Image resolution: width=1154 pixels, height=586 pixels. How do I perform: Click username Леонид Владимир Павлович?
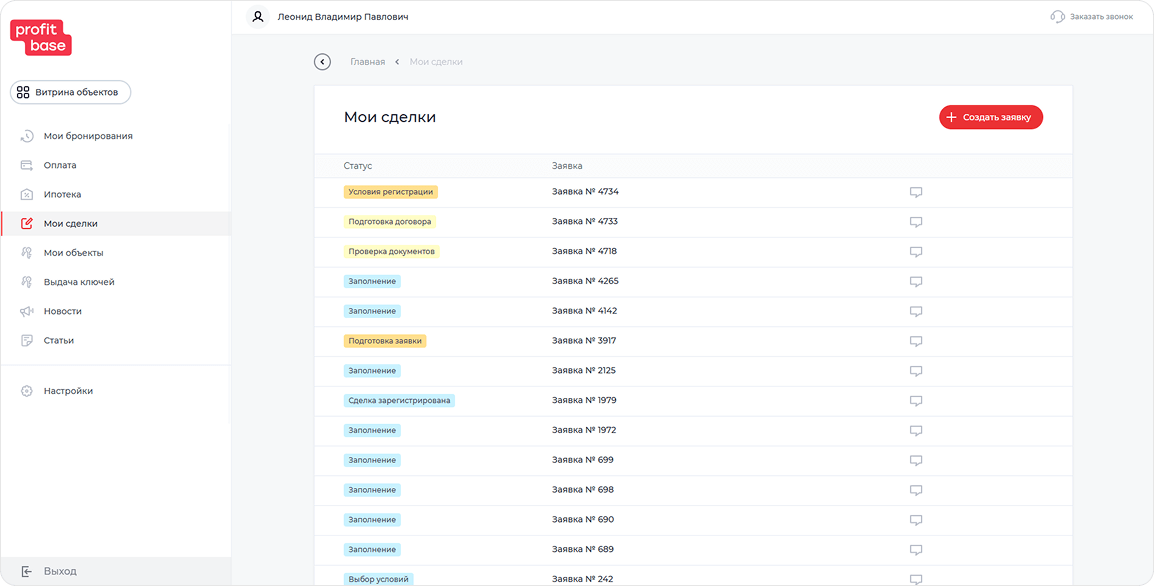(x=342, y=16)
